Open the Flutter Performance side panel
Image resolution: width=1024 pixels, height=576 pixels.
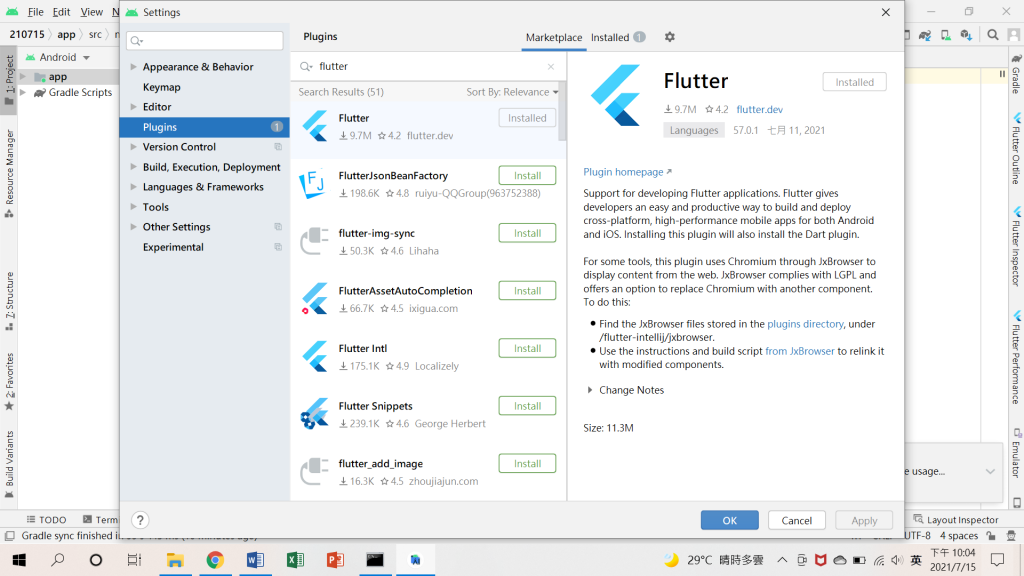pos(1016,358)
